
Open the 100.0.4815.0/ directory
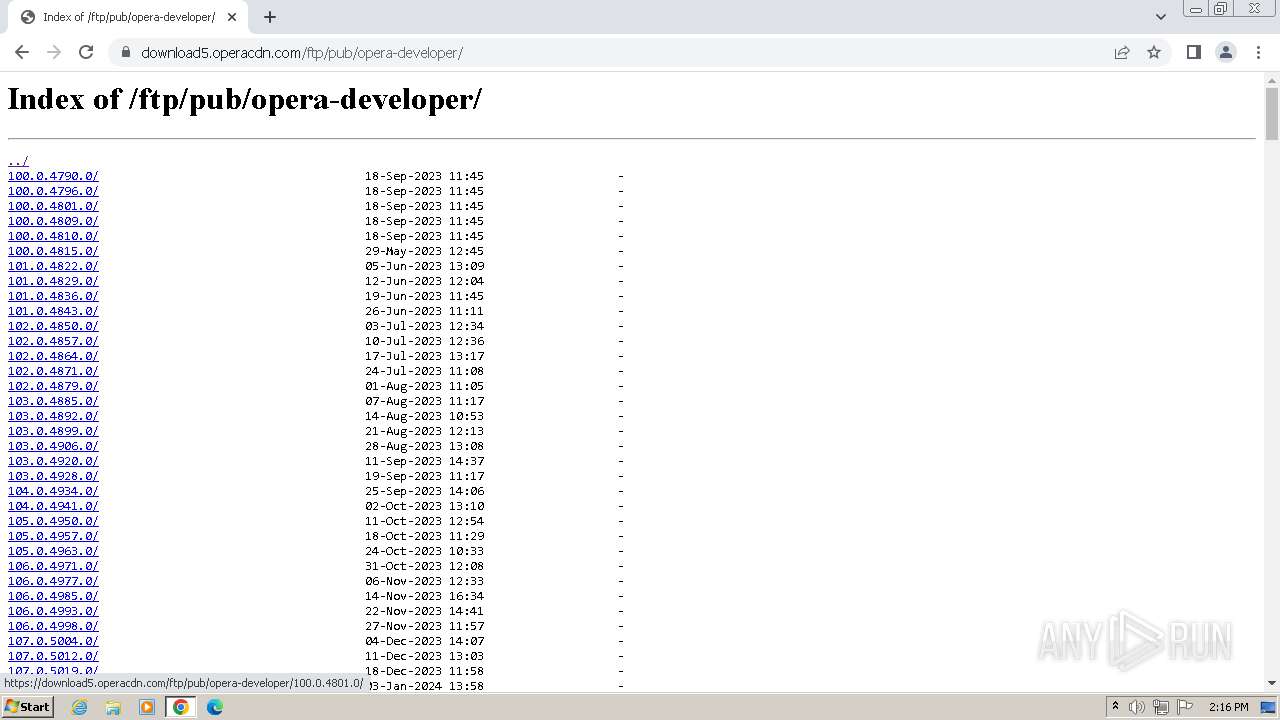(x=53, y=251)
